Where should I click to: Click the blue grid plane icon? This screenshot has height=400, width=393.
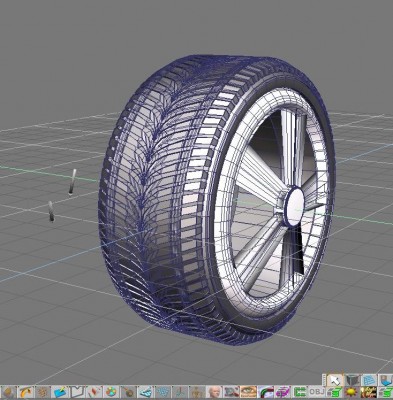369,380
